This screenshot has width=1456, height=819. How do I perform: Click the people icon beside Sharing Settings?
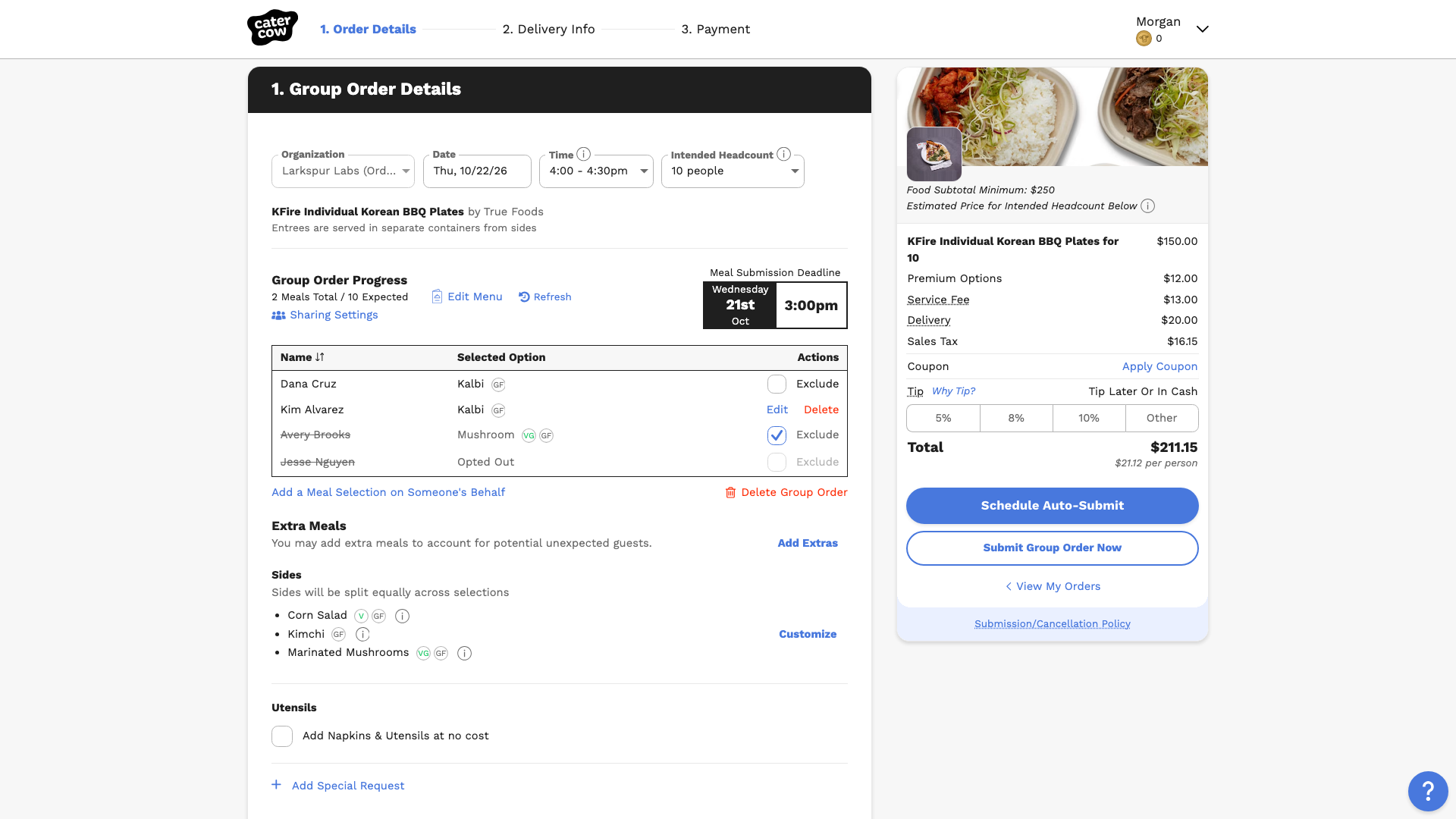[x=278, y=315]
